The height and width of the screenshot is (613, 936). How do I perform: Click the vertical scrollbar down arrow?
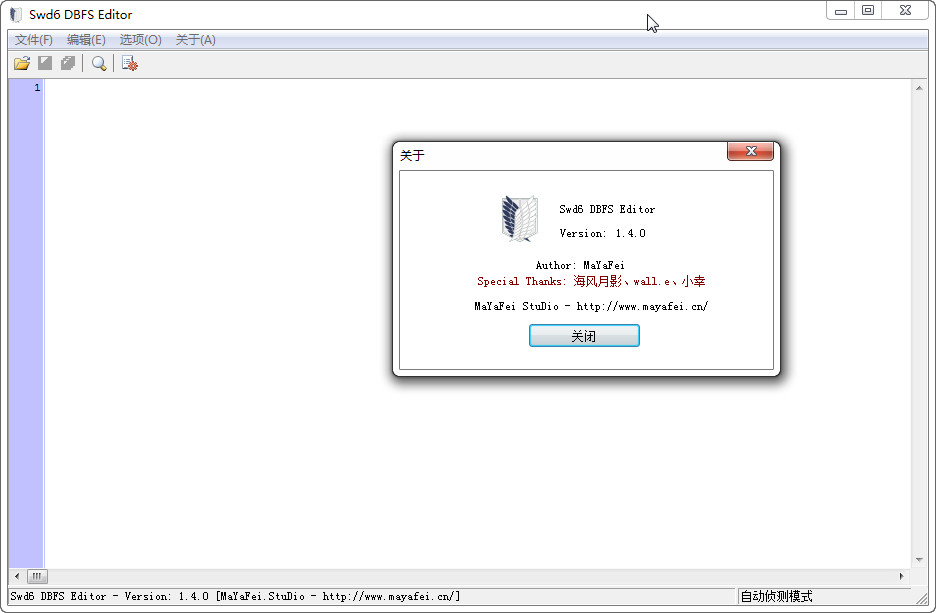click(919, 559)
